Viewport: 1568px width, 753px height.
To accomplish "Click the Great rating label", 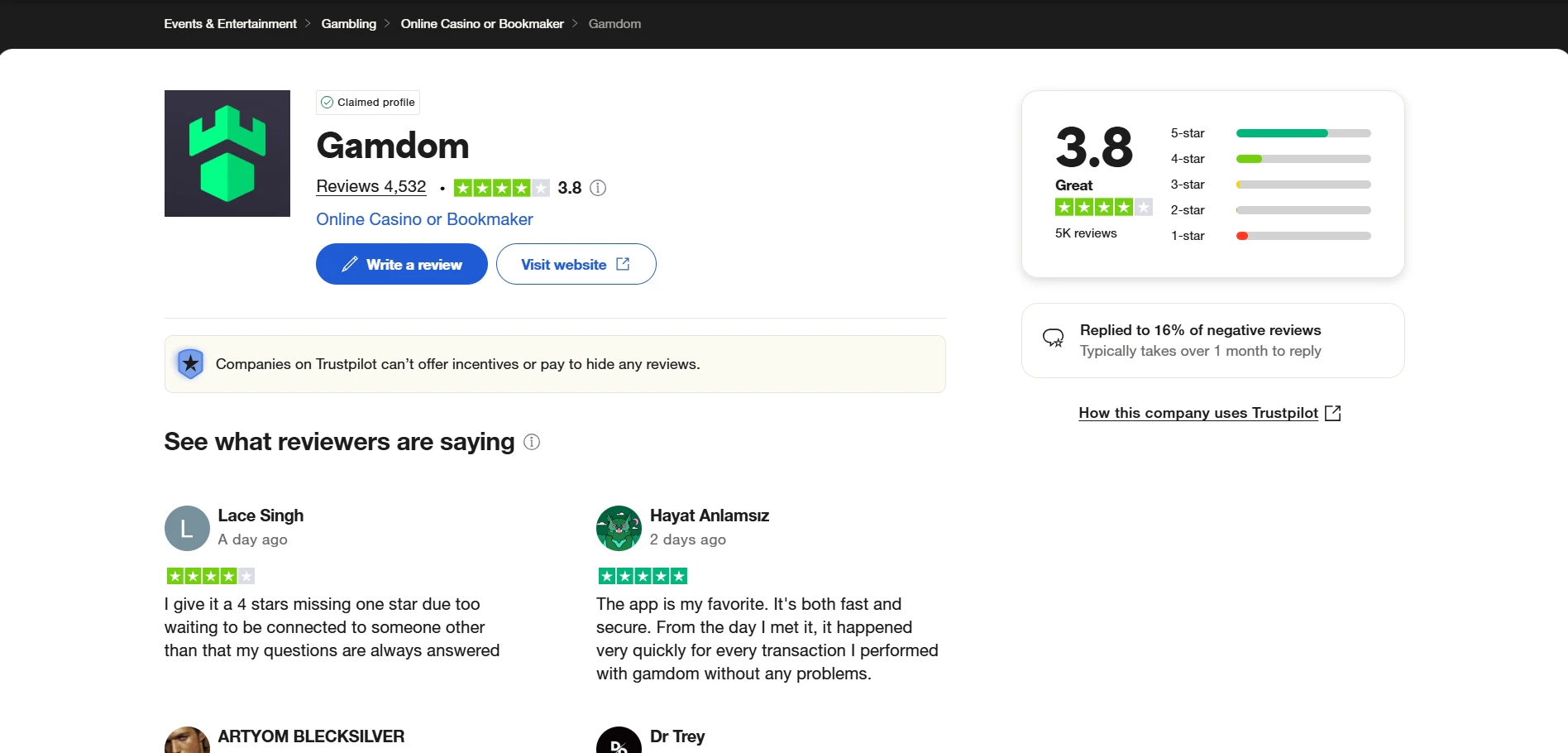I will [x=1073, y=185].
